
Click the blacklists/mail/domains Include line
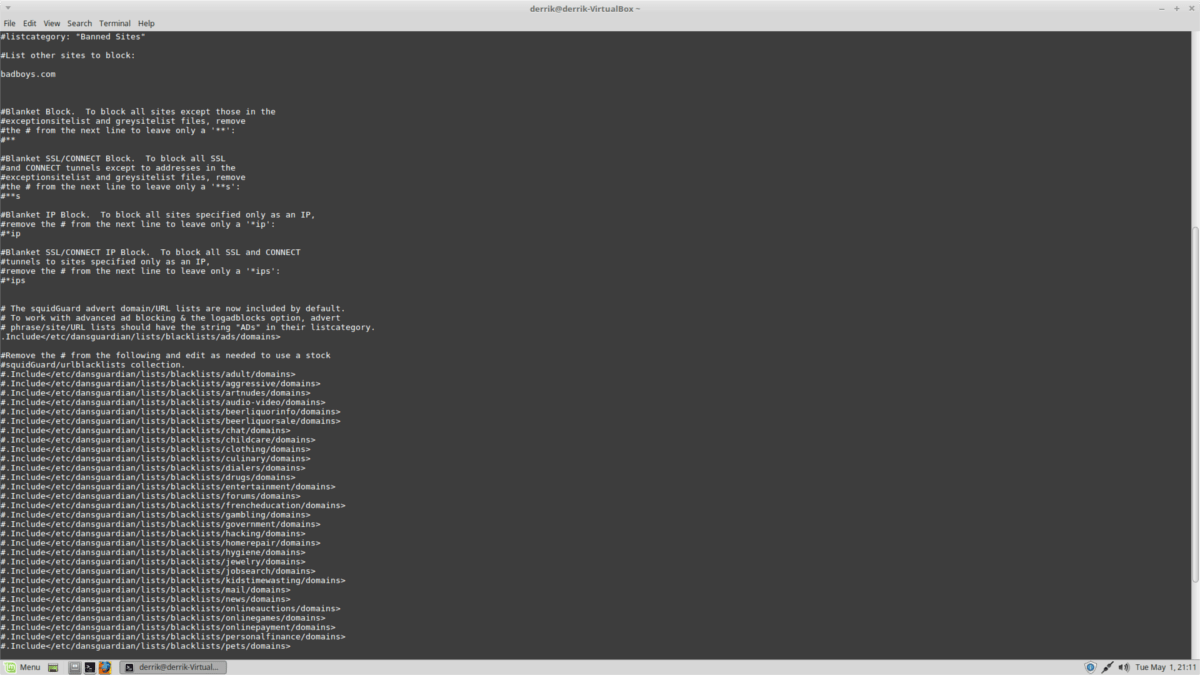pyautogui.click(x=145, y=590)
